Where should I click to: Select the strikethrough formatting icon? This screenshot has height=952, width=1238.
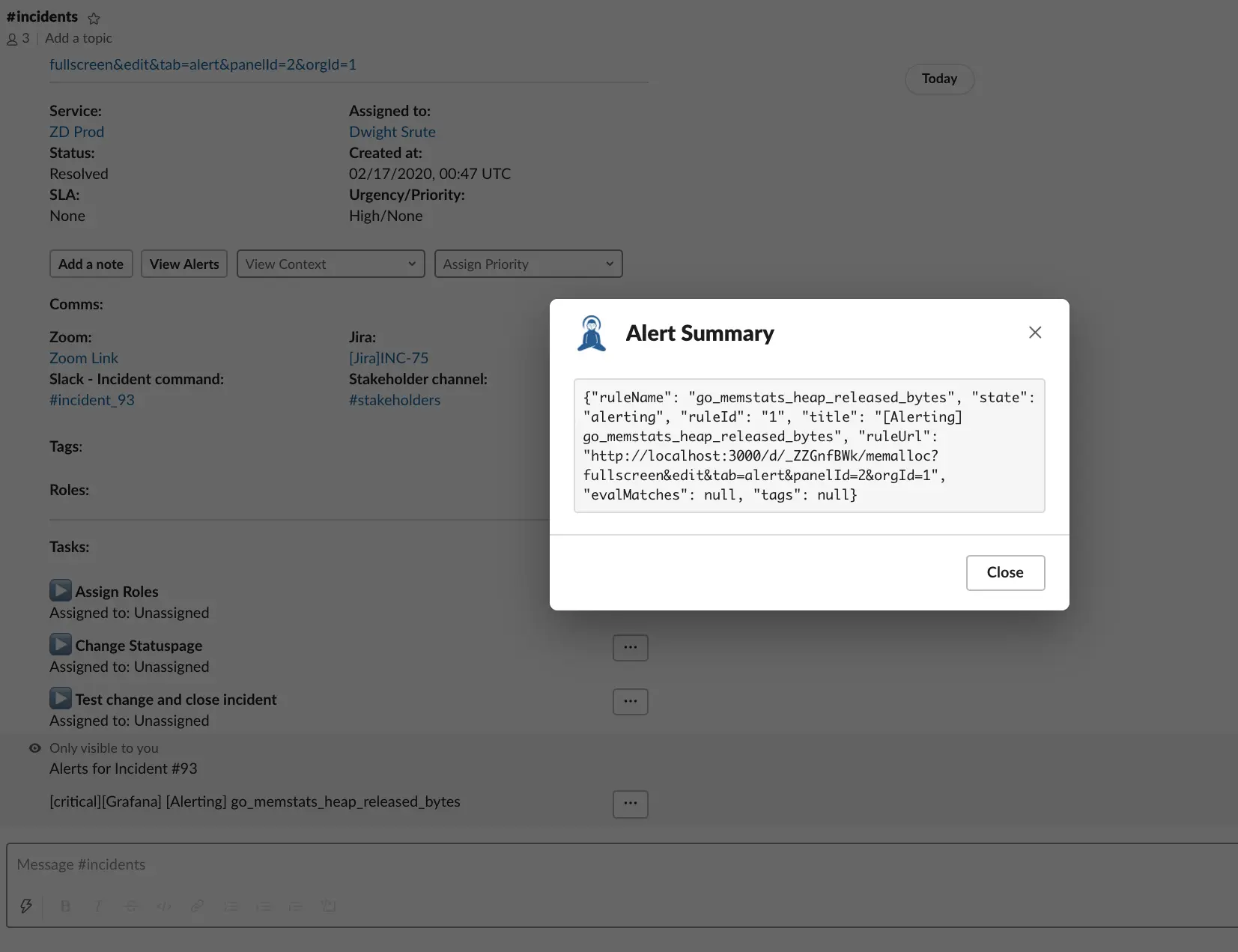[130, 906]
